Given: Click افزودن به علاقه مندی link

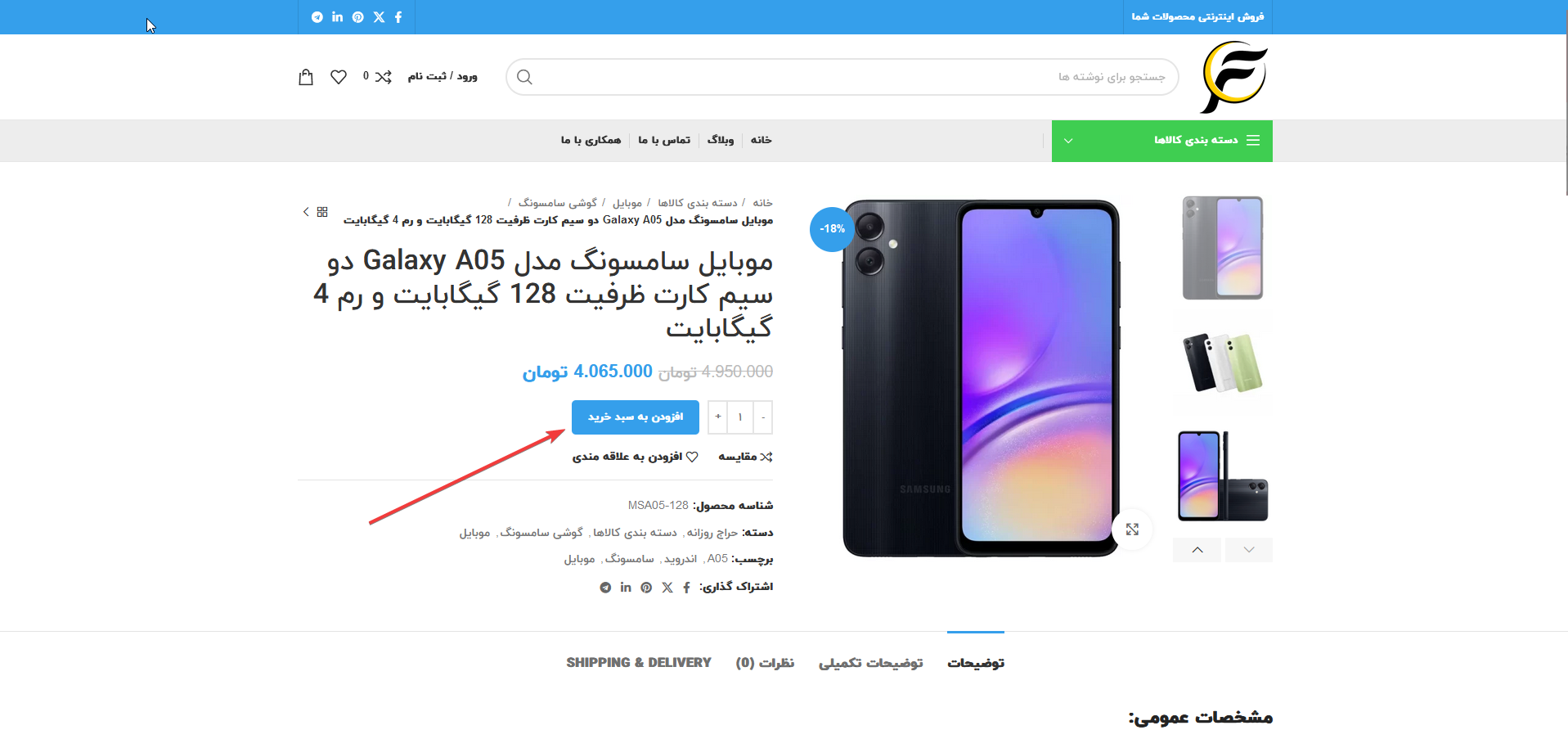Looking at the screenshot, I should (636, 457).
